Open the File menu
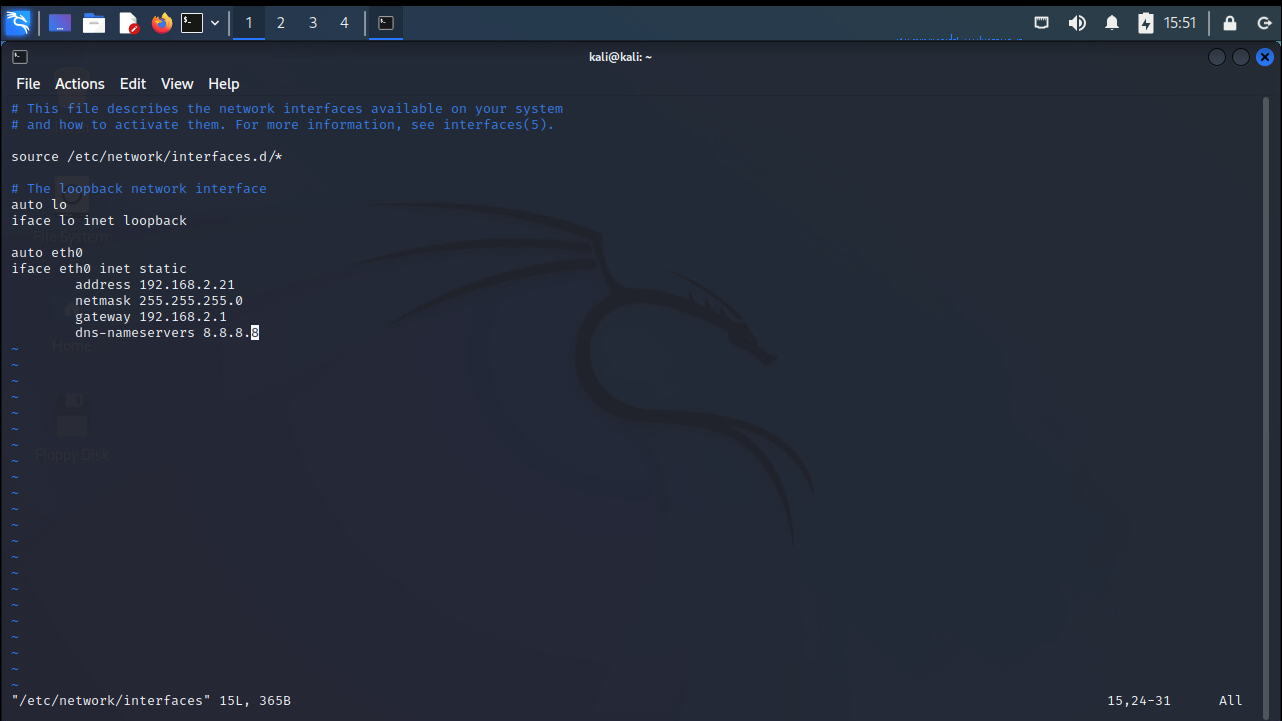Image resolution: width=1282 pixels, height=721 pixels. click(28, 84)
